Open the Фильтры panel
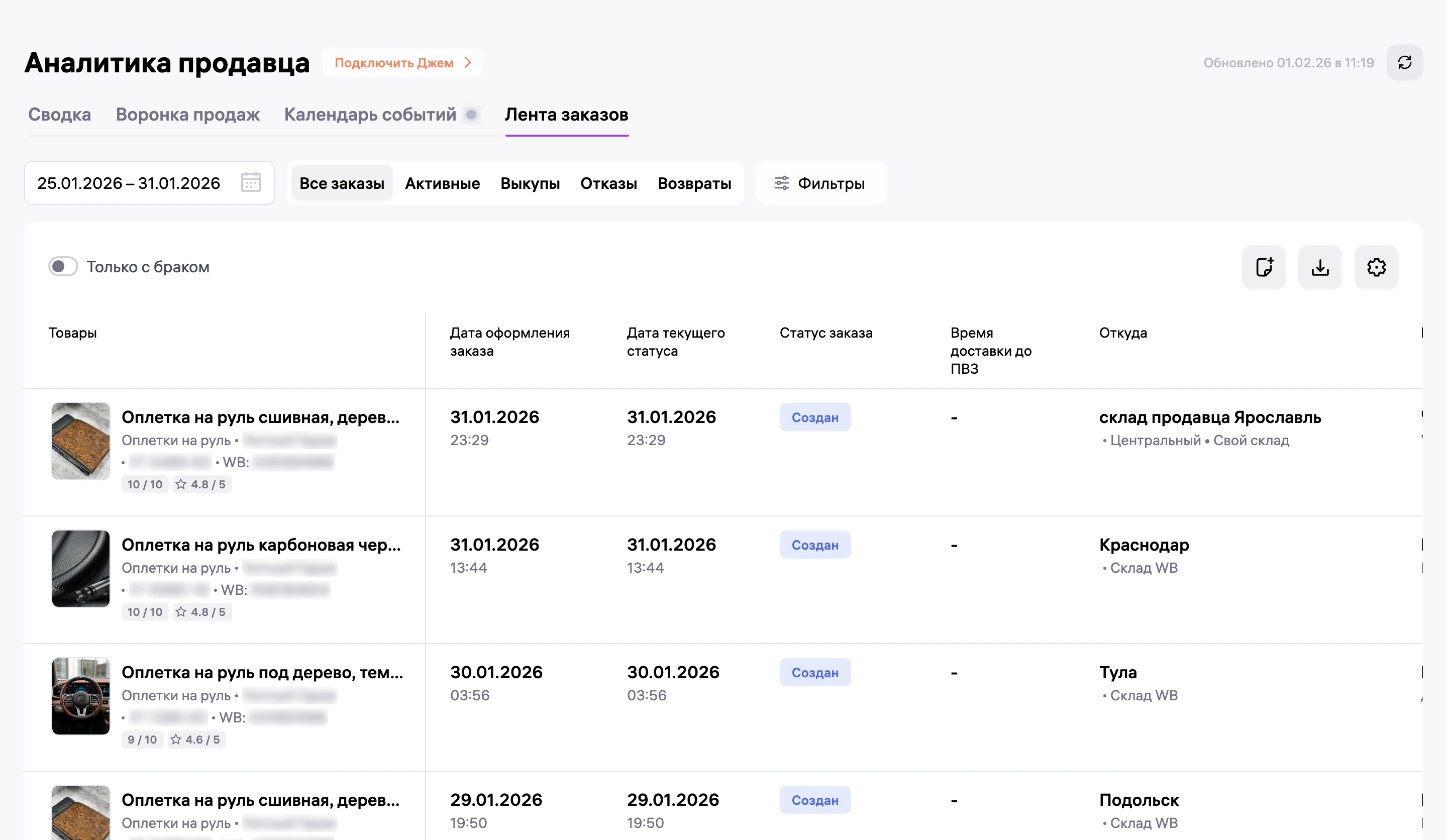 tap(821, 183)
